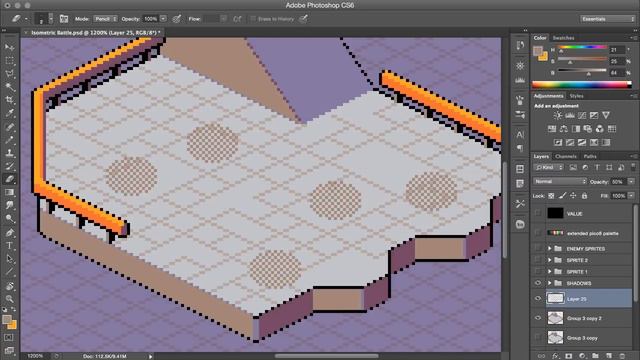
Task: Add a Photo Filter adjustment
Action: pyautogui.click(x=587, y=129)
